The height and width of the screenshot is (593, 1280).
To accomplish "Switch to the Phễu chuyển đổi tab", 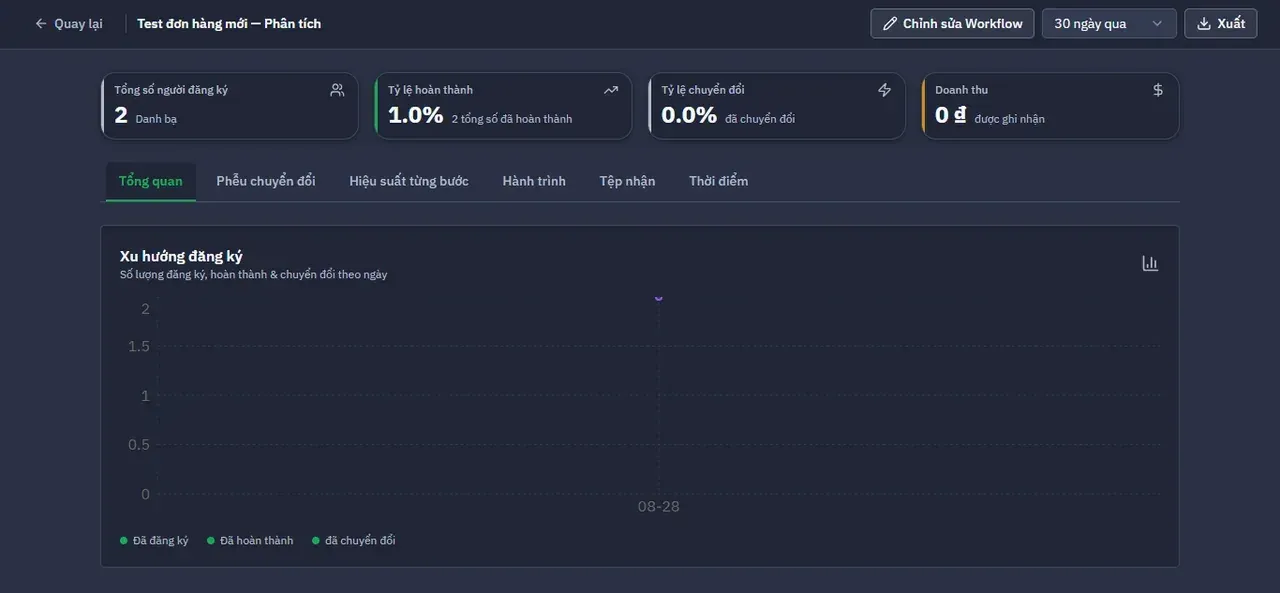I will (x=266, y=181).
